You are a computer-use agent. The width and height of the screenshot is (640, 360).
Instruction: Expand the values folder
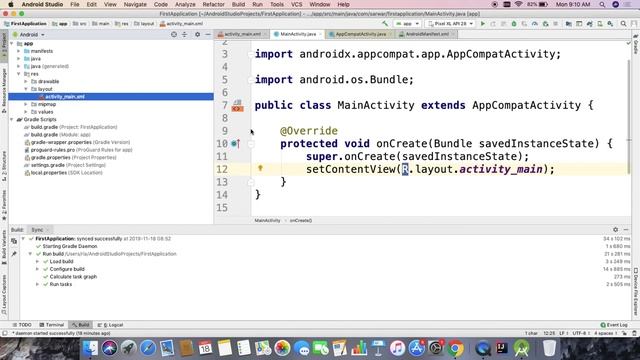coord(26,112)
